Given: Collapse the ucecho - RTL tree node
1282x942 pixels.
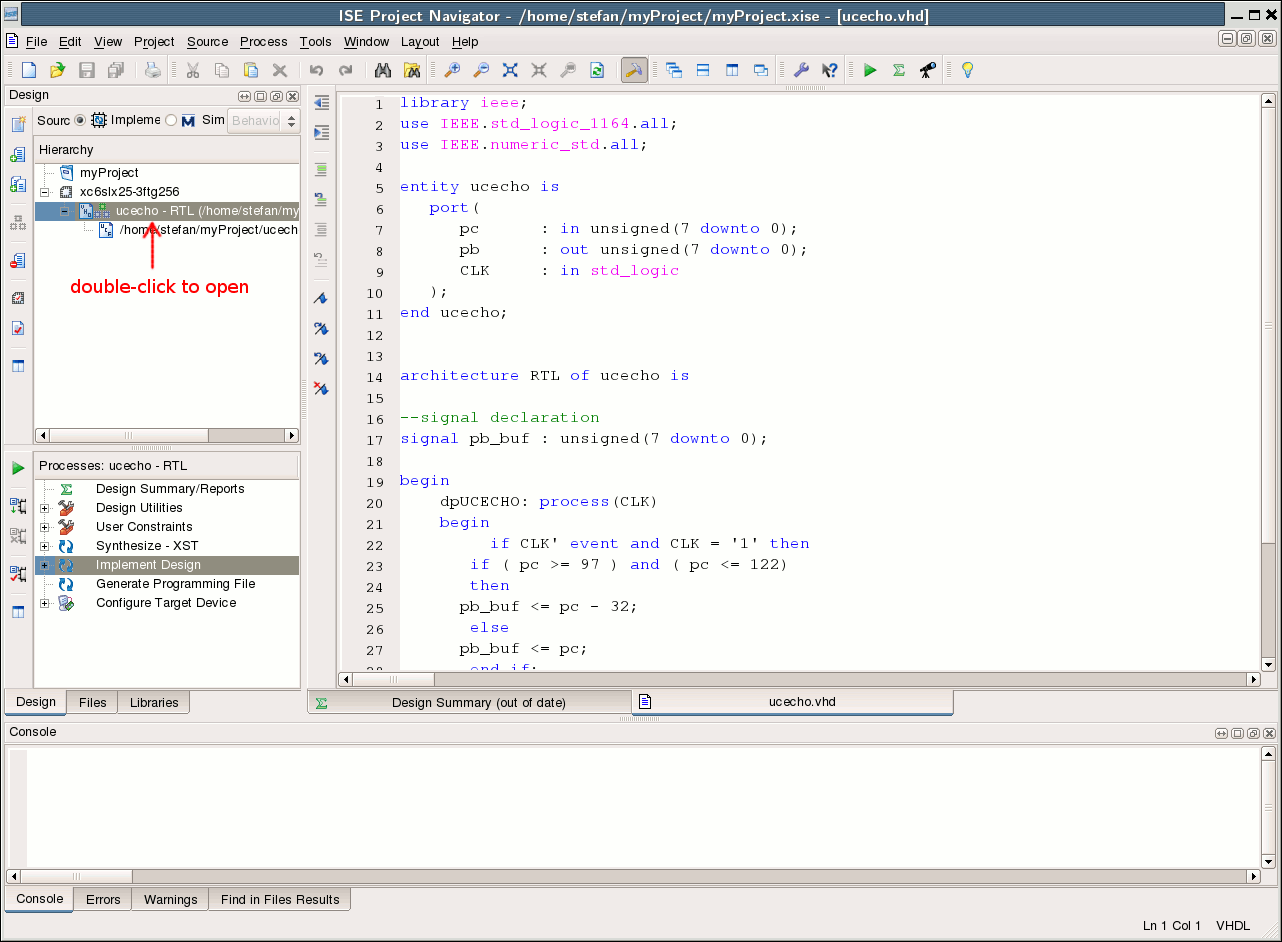Looking at the screenshot, I should [x=64, y=211].
